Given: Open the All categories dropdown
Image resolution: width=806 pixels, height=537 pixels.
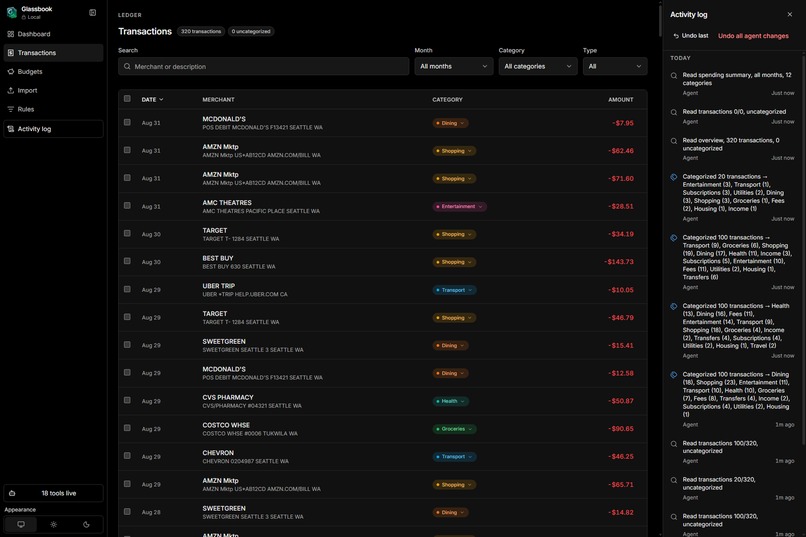Looking at the screenshot, I should [538, 66].
